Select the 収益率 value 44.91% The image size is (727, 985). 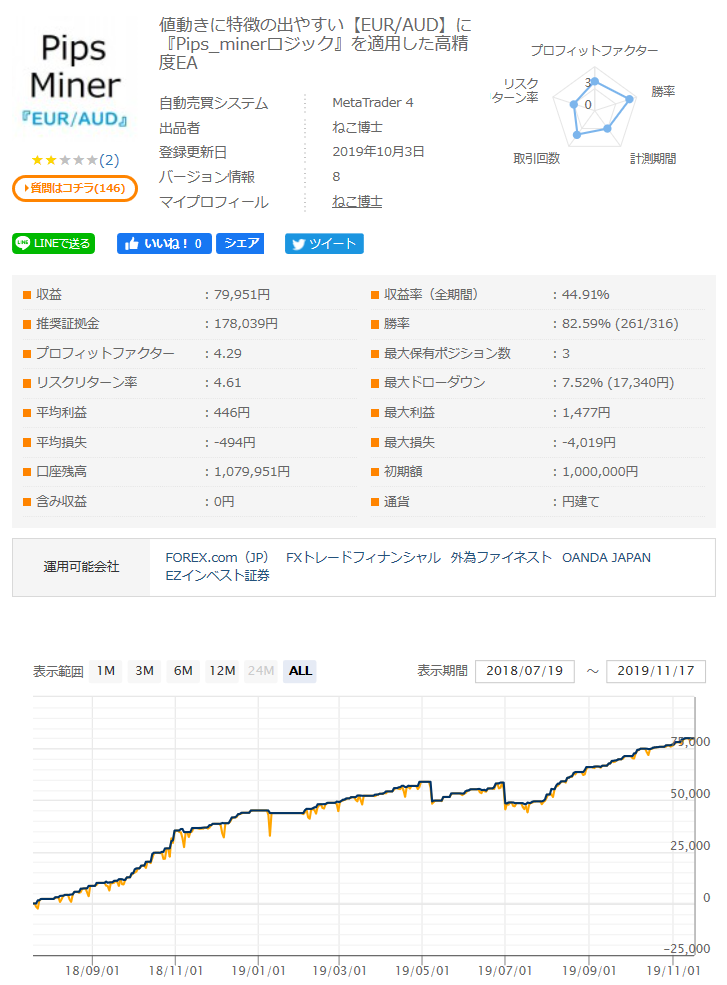tap(586, 295)
